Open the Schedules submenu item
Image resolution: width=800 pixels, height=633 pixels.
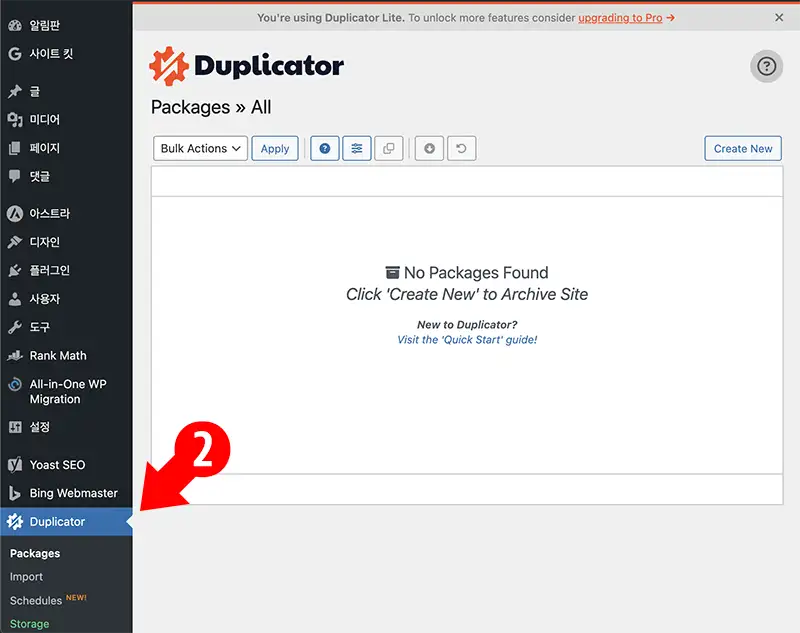36,600
